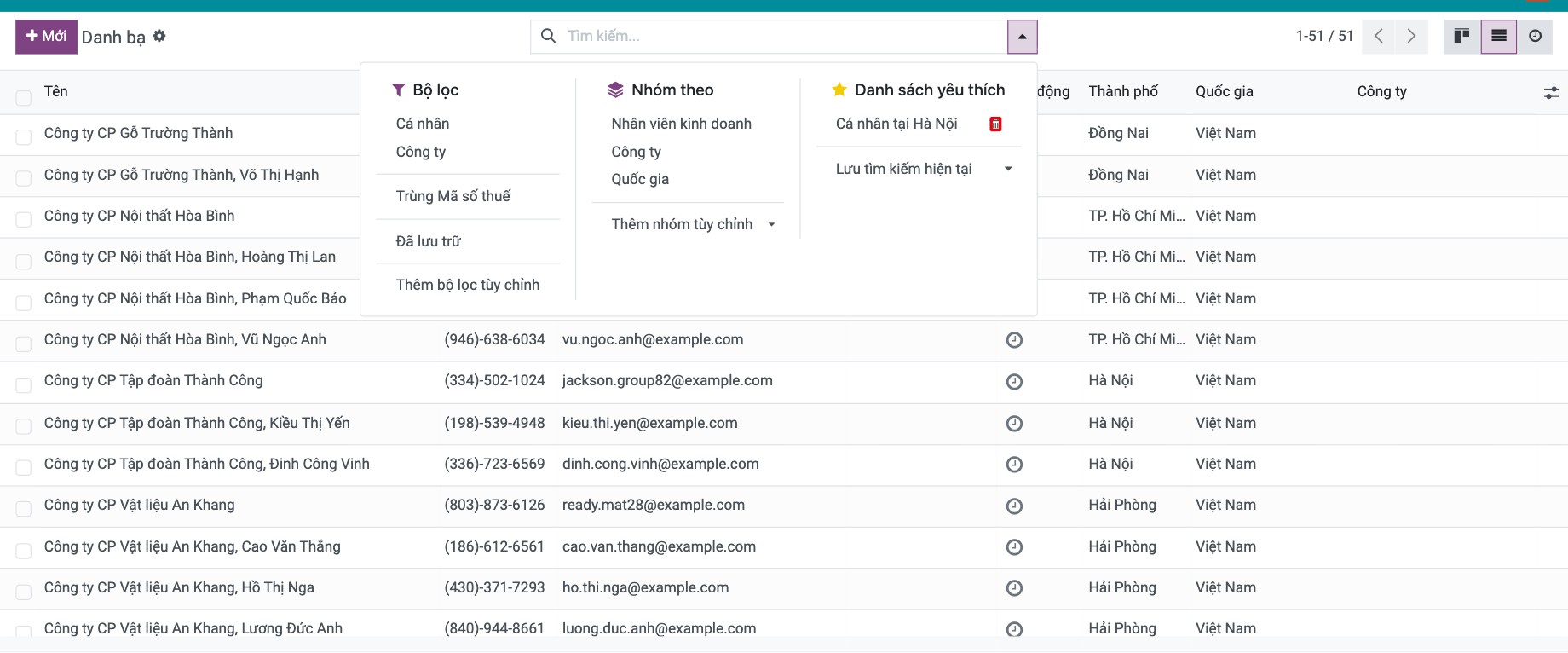Open activity clock for Hồ Thị Nga
The image size is (1568, 653).
[x=1014, y=588]
